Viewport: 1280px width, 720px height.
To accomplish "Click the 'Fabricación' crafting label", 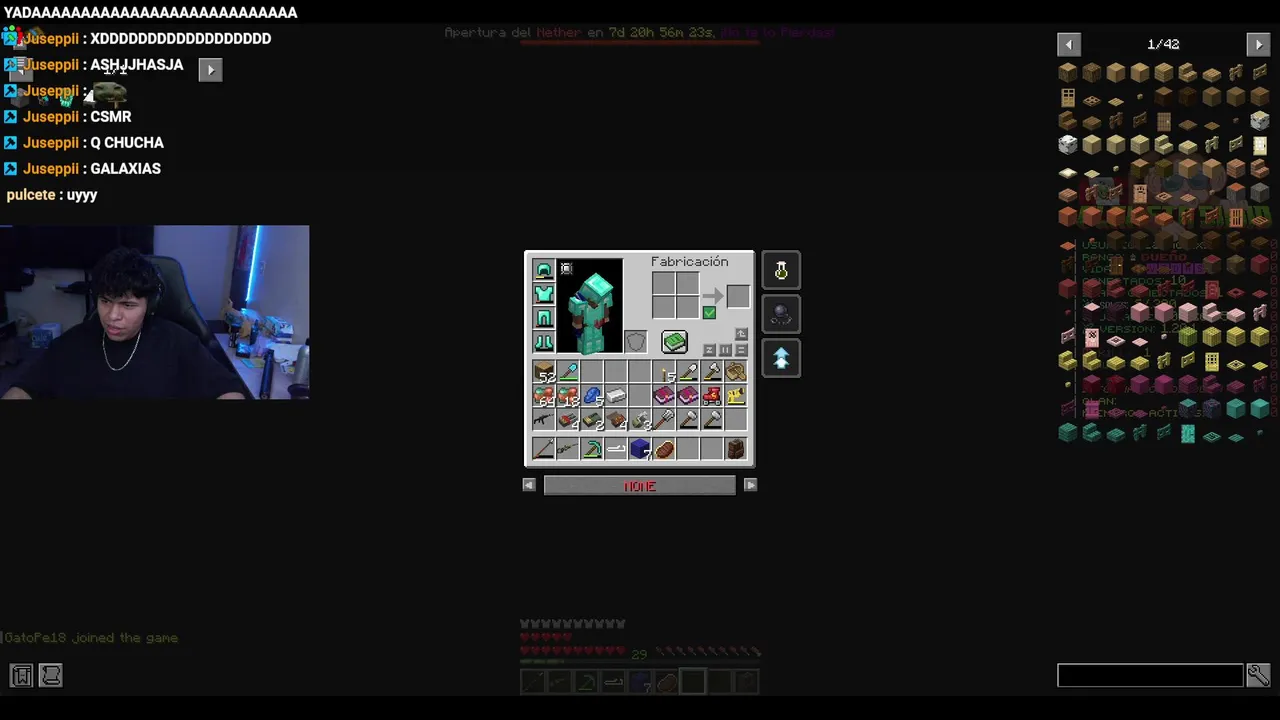I will 689,261.
